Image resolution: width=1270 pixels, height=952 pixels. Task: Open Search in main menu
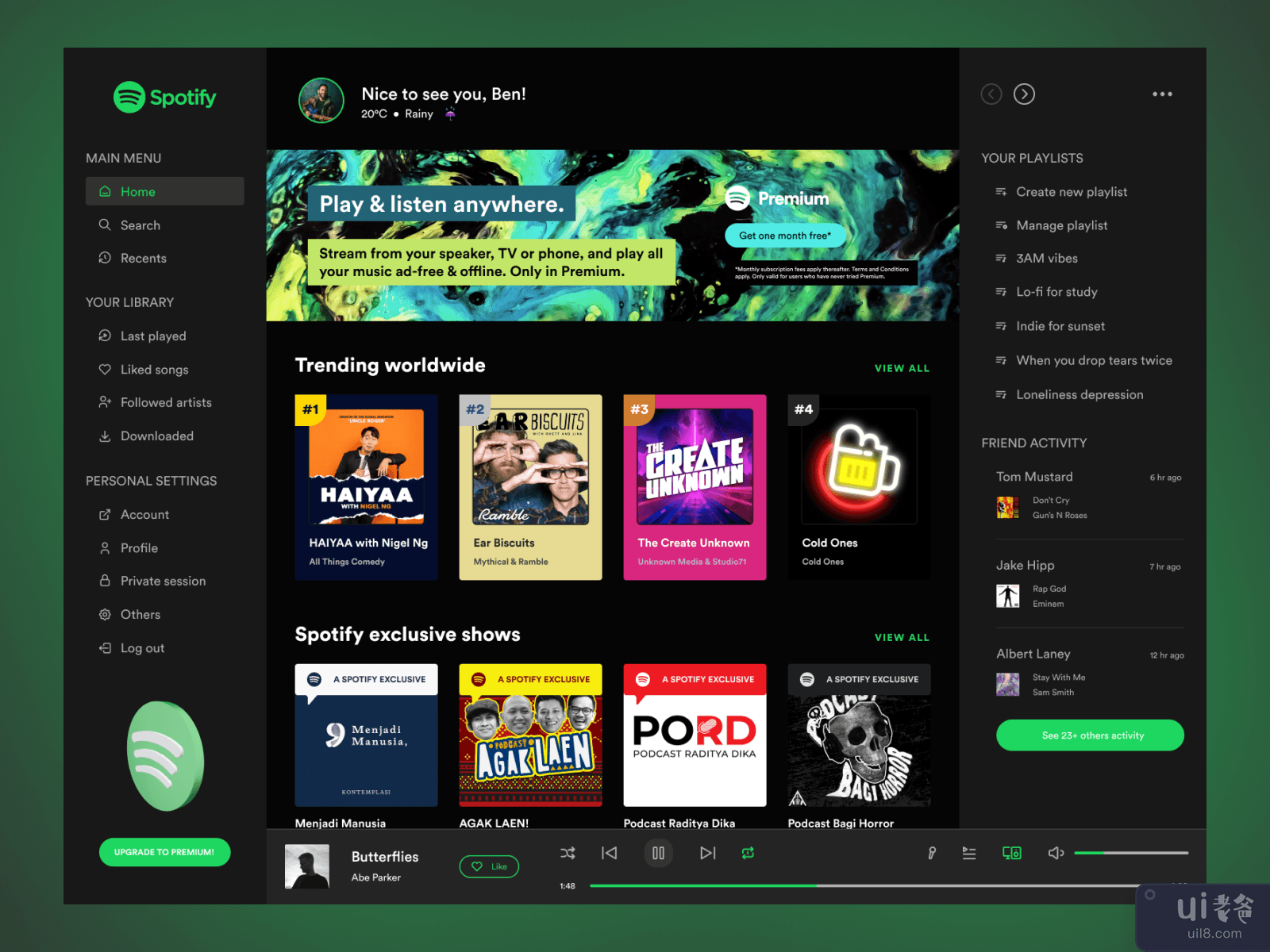click(140, 225)
